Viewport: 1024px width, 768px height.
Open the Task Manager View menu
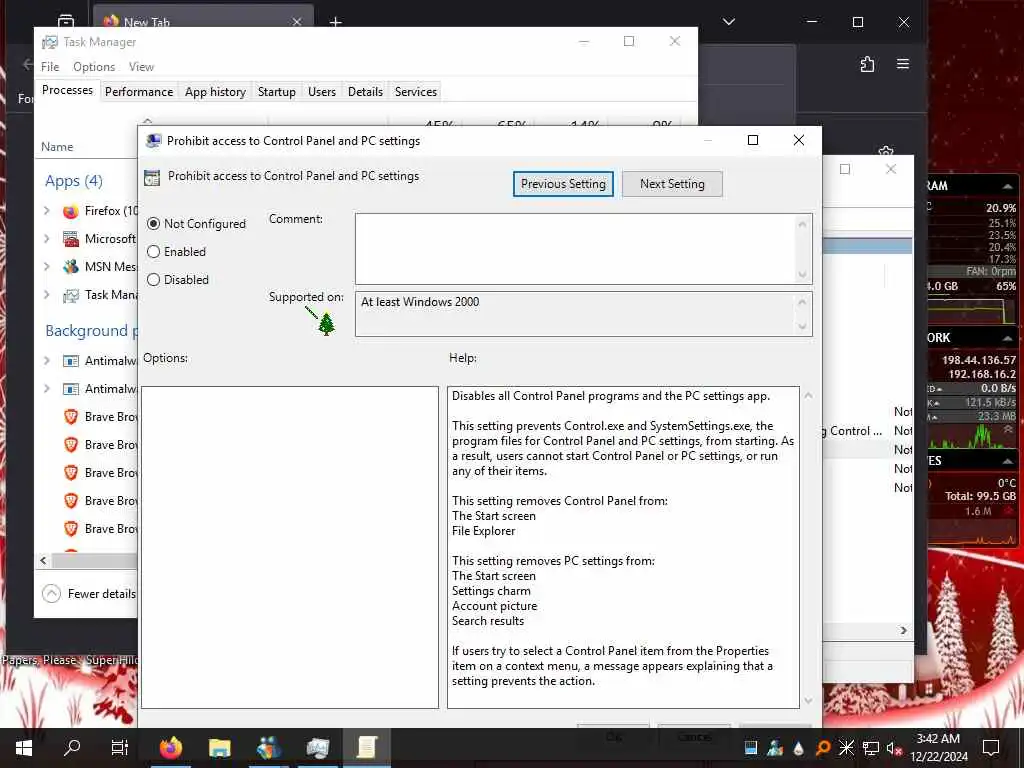pyautogui.click(x=141, y=67)
